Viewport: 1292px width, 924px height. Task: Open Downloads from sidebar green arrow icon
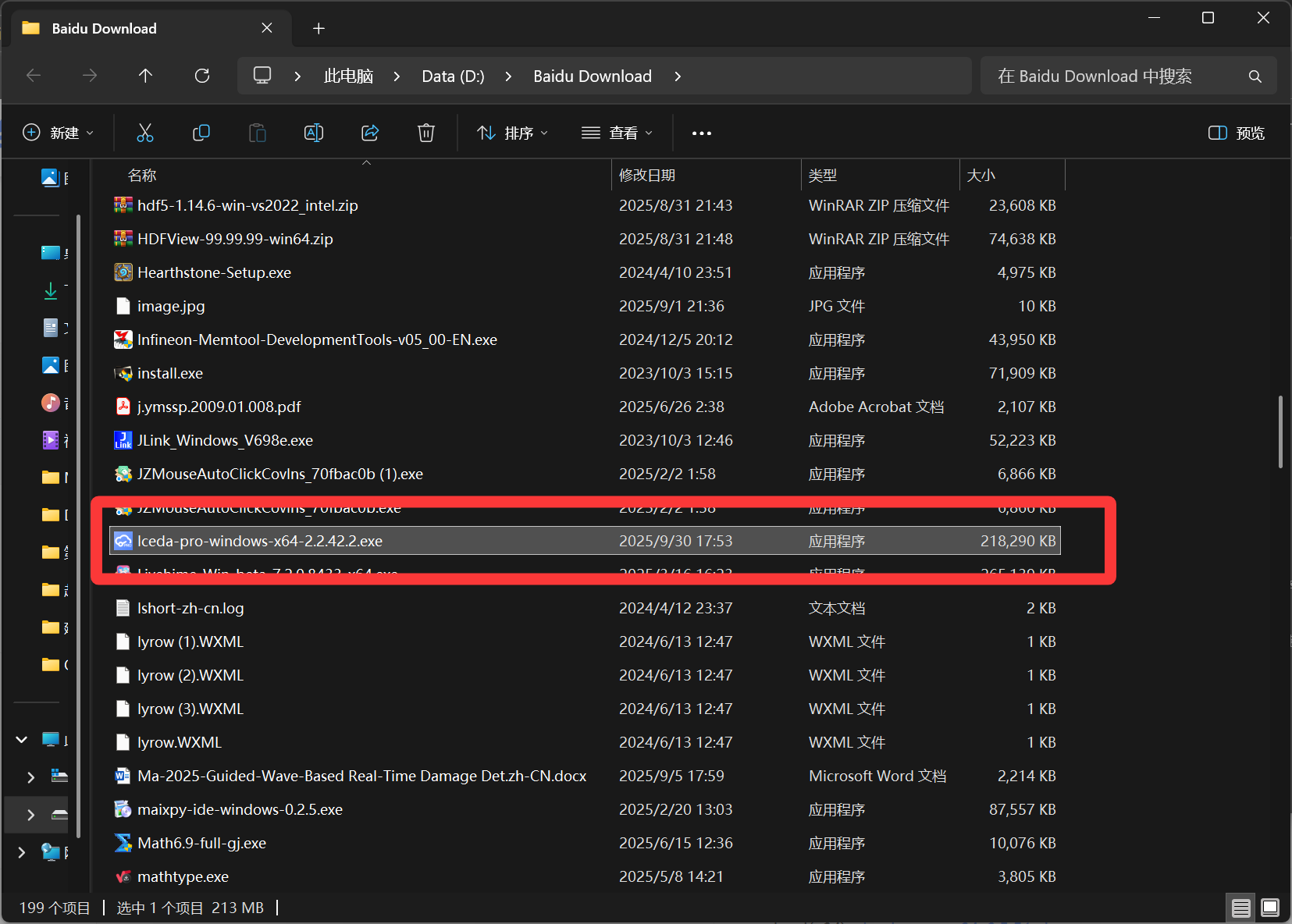(51, 290)
